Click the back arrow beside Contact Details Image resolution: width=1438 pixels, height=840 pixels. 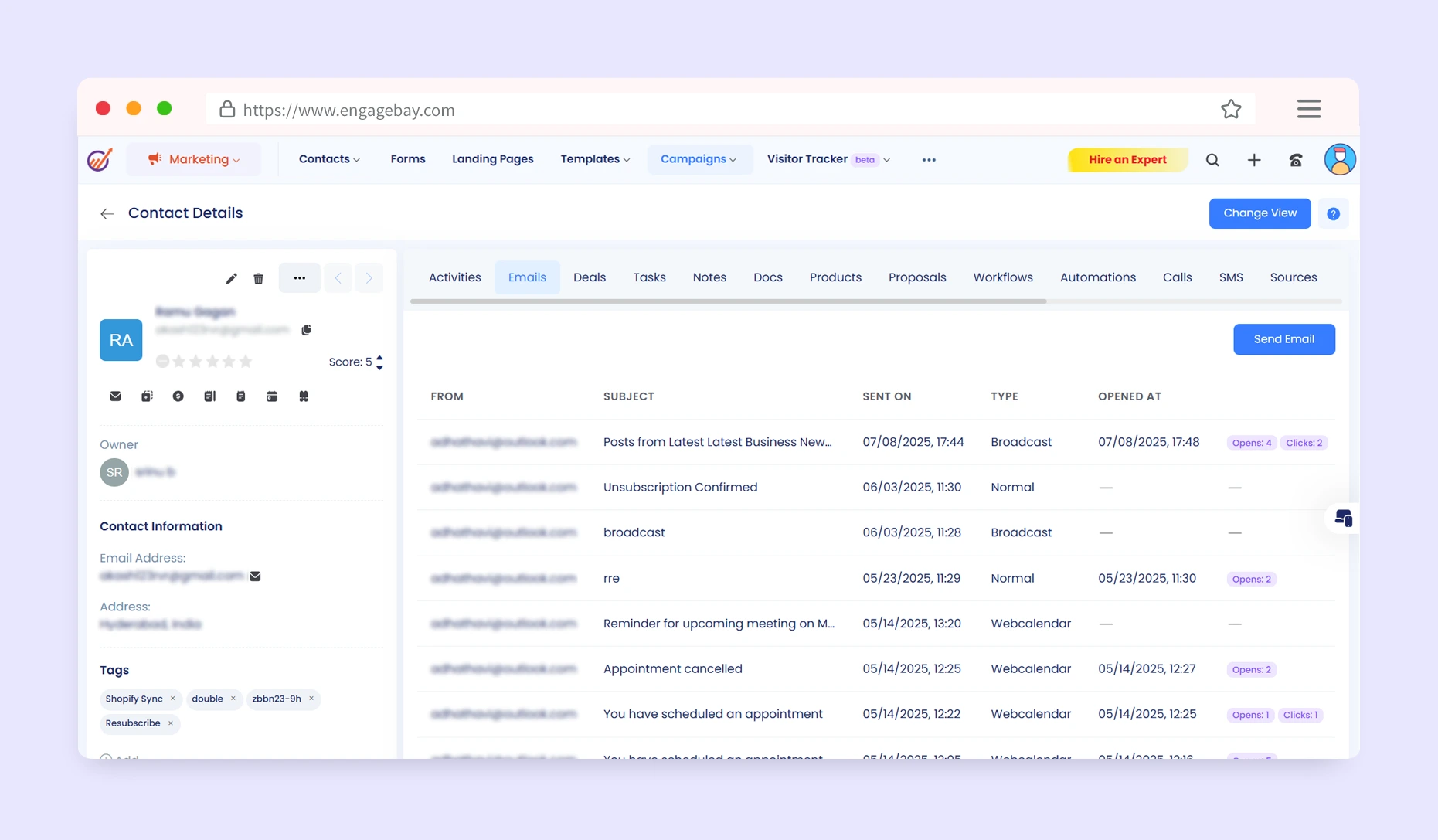[107, 214]
